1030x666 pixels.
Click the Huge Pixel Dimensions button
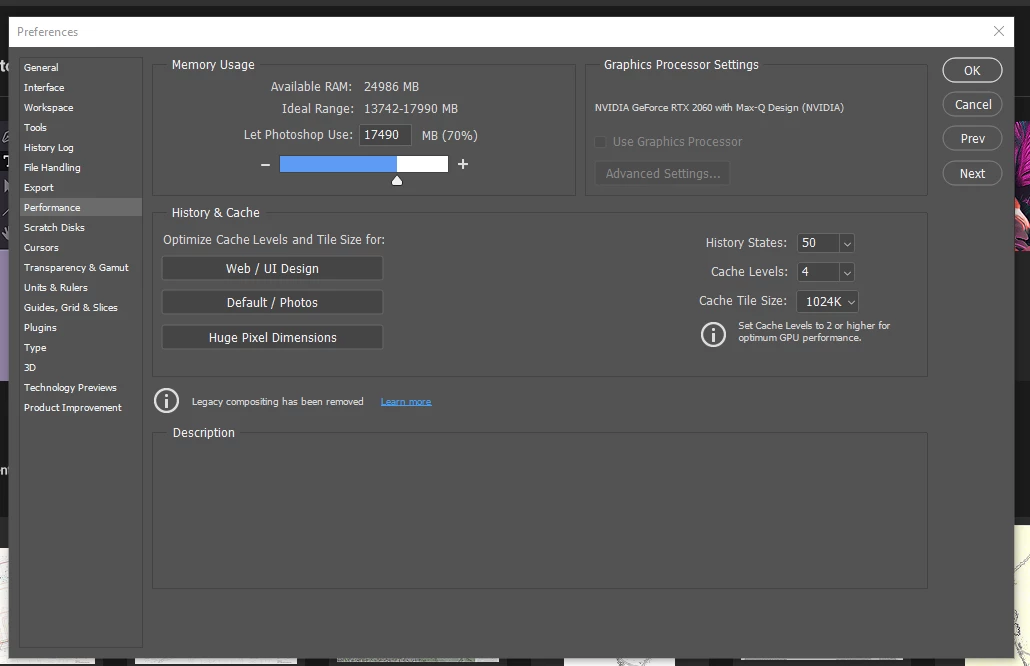273,338
